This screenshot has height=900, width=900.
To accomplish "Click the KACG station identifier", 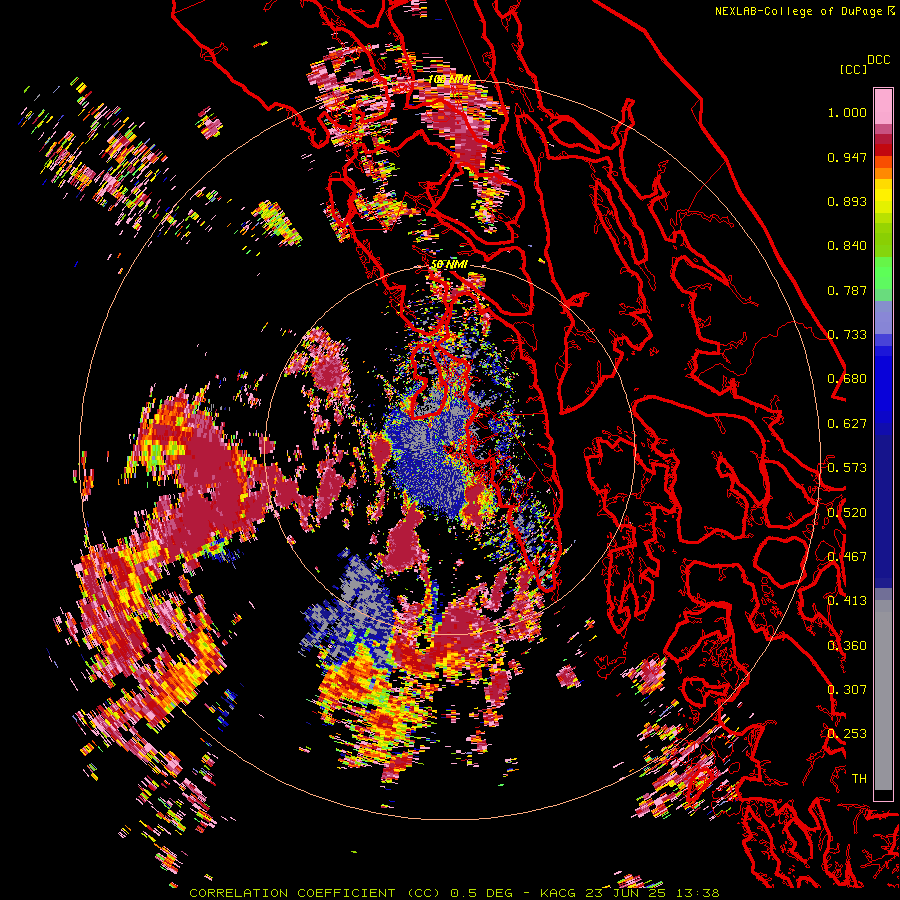I will click(x=560, y=893).
